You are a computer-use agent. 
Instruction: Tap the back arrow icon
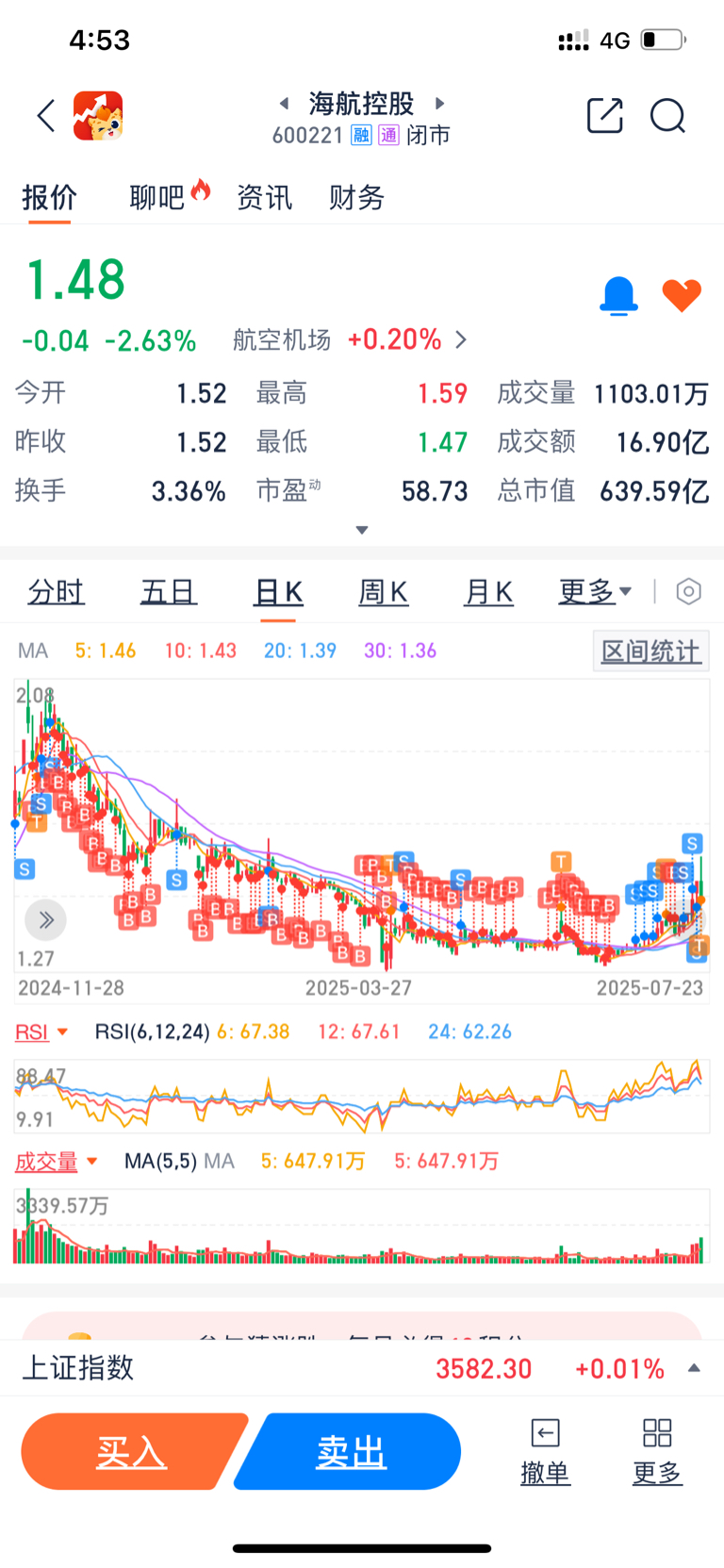click(x=46, y=116)
